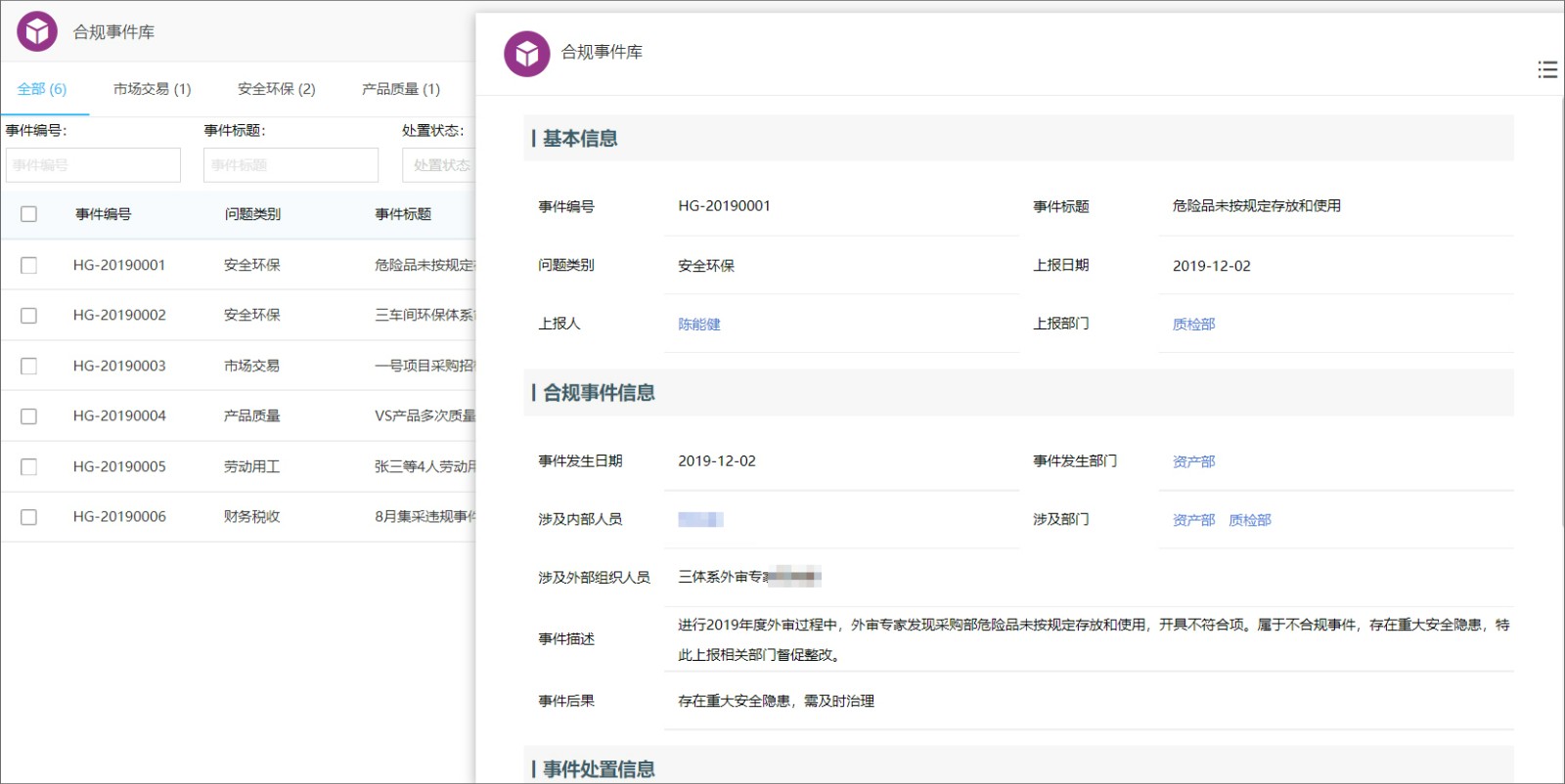The width and height of the screenshot is (1565, 784).
Task: Click 劳动用工 category in row HG-20190005
Action: click(x=251, y=466)
